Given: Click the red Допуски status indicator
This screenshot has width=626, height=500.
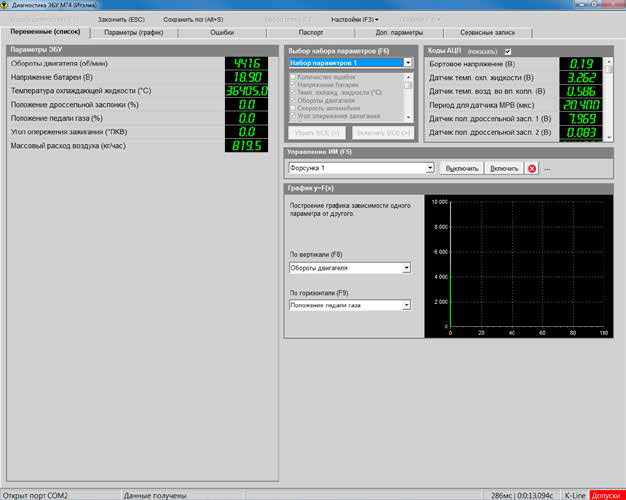Looking at the screenshot, I should coord(606,495).
